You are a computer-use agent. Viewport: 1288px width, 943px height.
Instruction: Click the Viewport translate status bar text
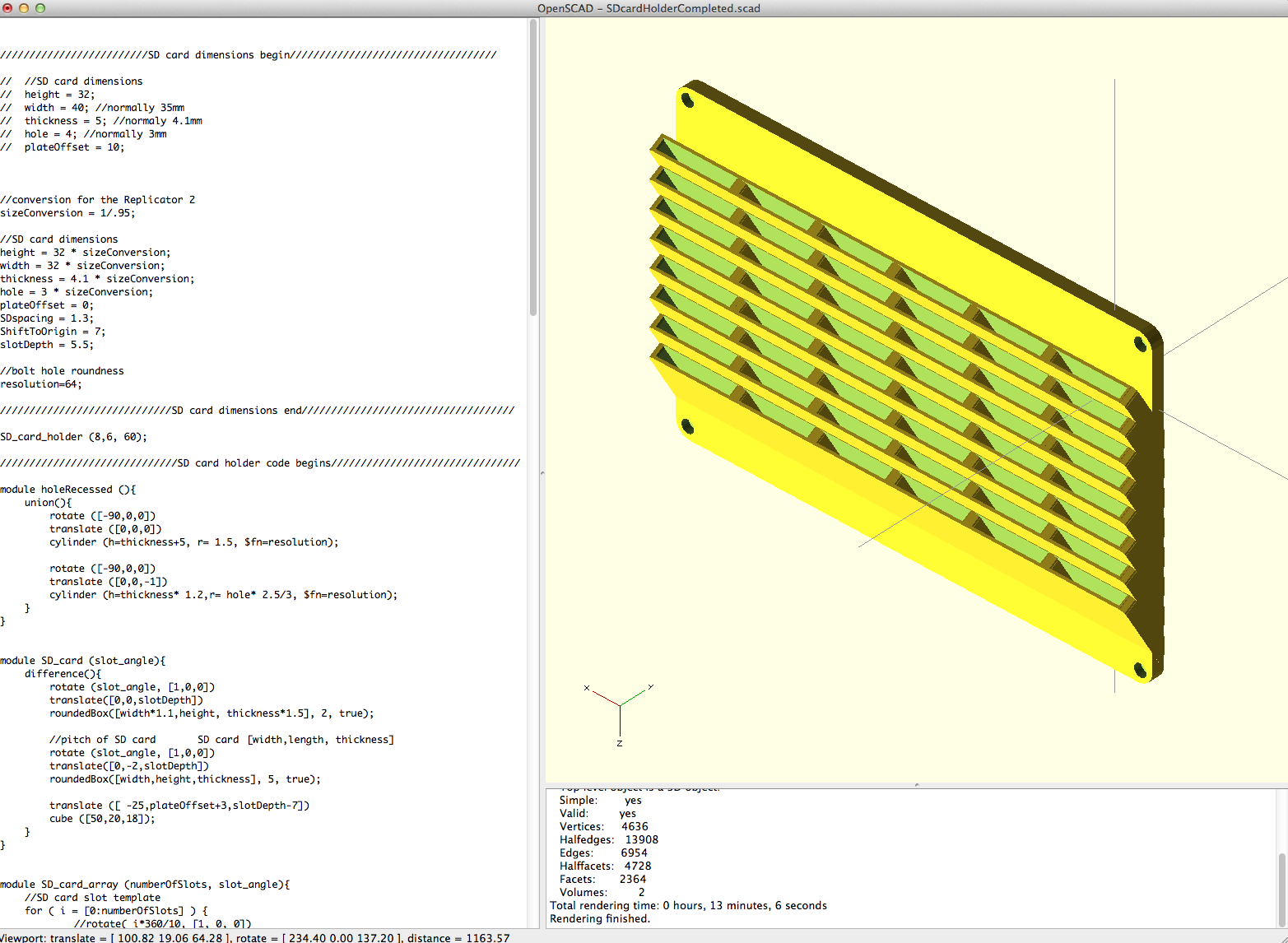[255, 937]
